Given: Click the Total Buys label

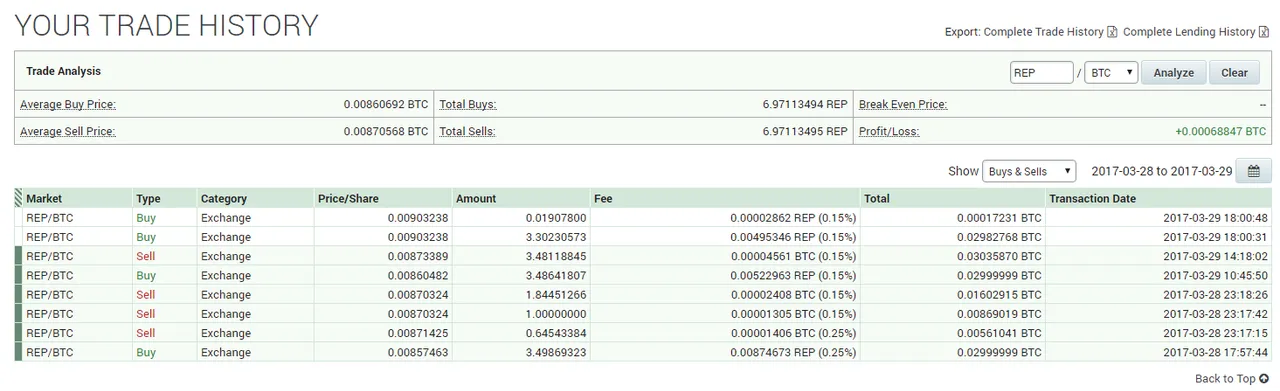Looking at the screenshot, I should click(468, 104).
